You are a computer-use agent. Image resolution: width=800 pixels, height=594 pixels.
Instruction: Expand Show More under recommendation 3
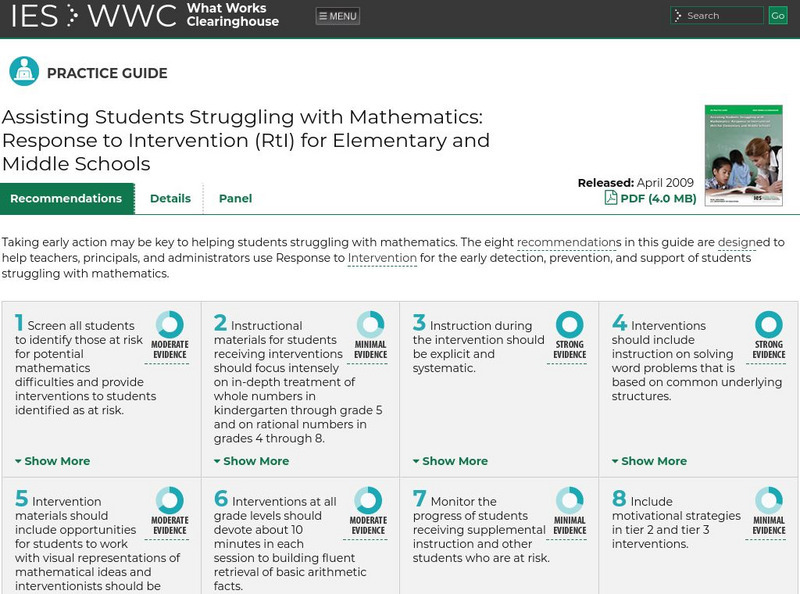[450, 461]
